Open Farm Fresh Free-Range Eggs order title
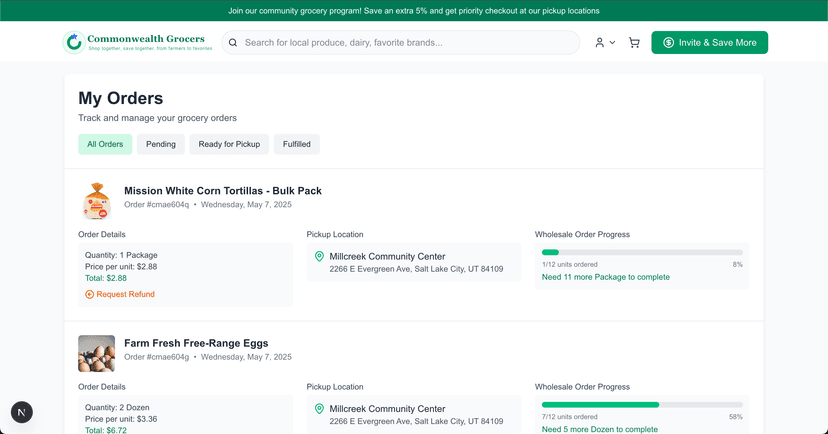The height and width of the screenshot is (434, 828). (196, 343)
